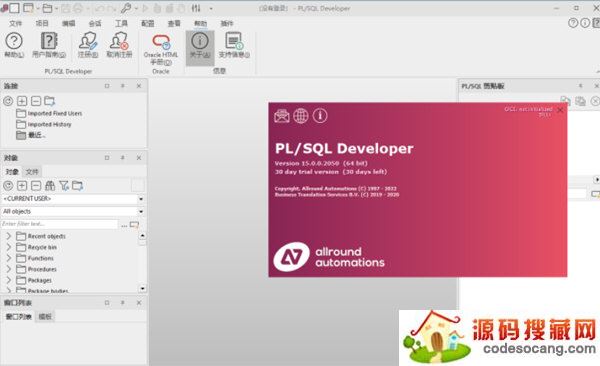Select the Imported History folder
Viewport: 600px width, 366px height.
[x=44, y=124]
